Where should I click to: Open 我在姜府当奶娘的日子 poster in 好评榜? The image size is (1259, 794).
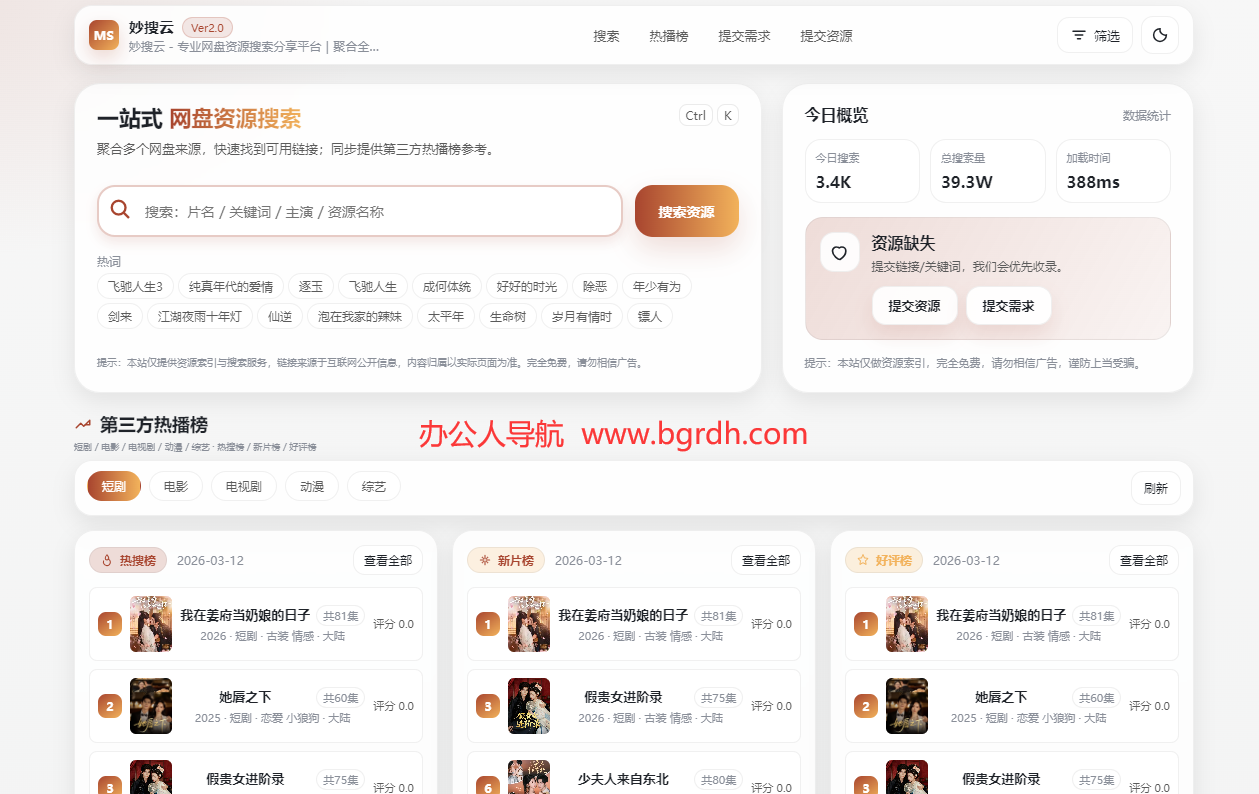tap(907, 624)
